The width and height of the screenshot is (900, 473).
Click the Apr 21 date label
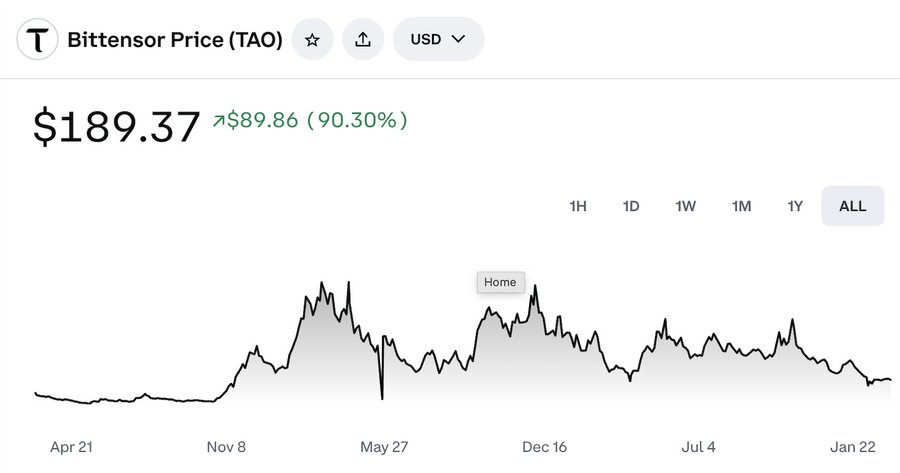coord(71,447)
